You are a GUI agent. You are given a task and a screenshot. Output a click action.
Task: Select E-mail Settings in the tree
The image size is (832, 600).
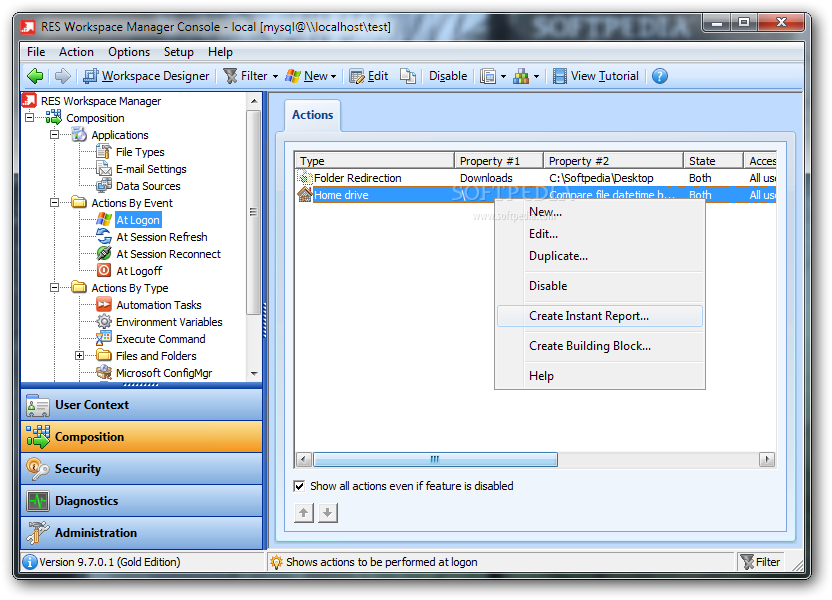click(151, 169)
